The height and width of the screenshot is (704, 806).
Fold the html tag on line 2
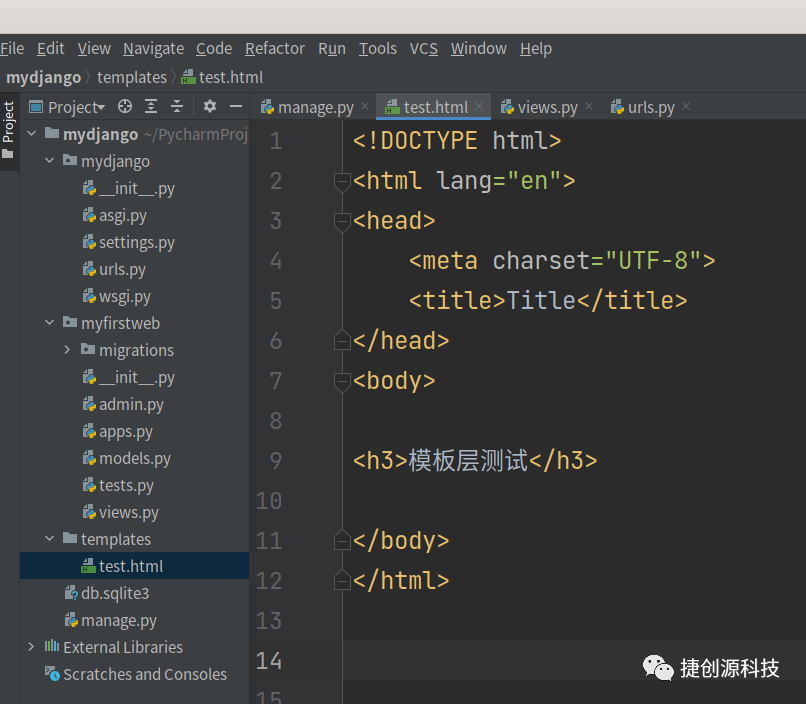point(342,182)
